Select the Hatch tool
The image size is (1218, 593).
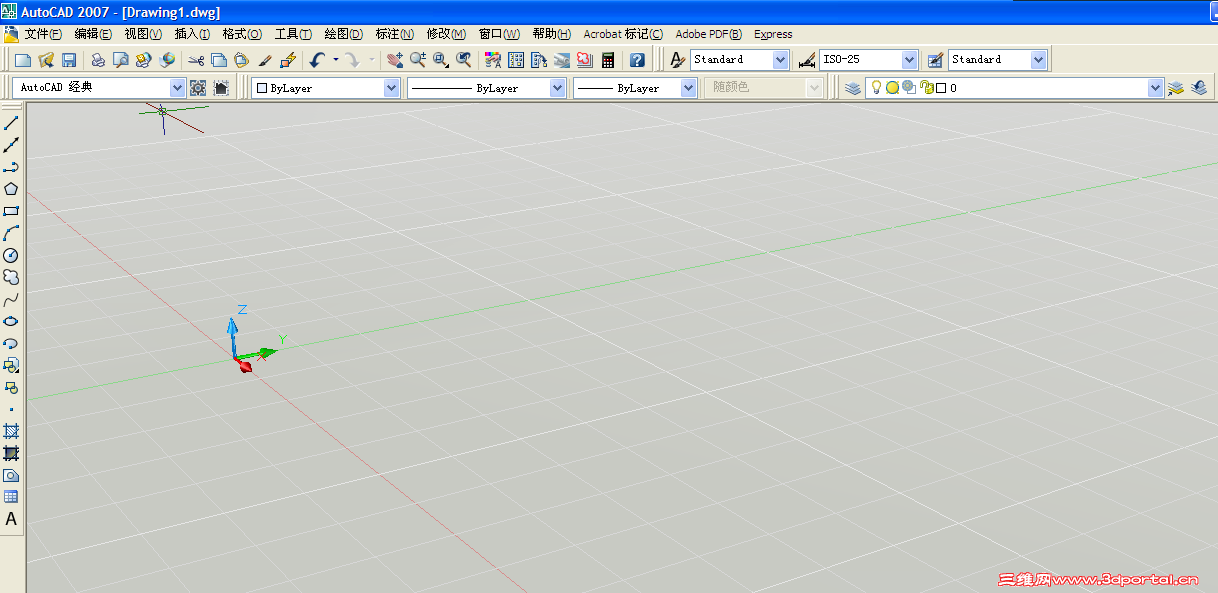[11, 431]
